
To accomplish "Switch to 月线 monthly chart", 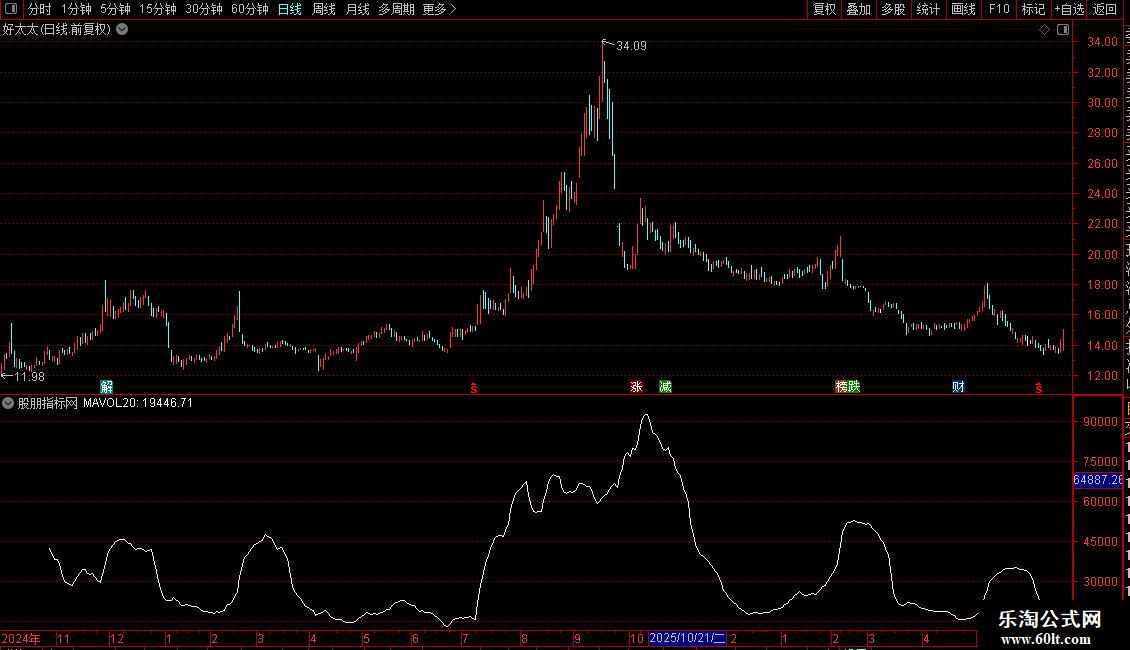I will pyautogui.click(x=357, y=9).
